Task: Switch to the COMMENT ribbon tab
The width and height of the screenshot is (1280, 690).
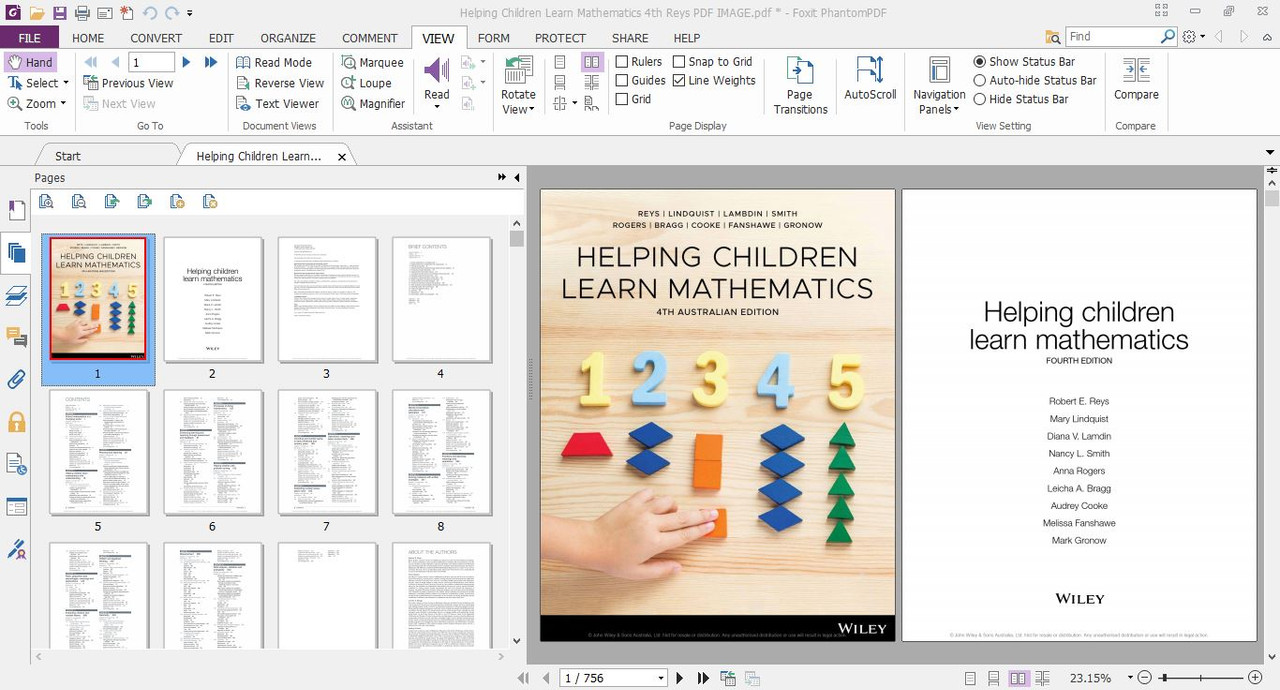Action: (x=370, y=38)
